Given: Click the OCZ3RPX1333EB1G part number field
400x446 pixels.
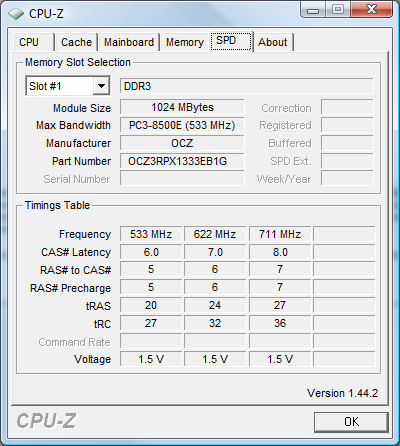Looking at the screenshot, I should [182, 161].
